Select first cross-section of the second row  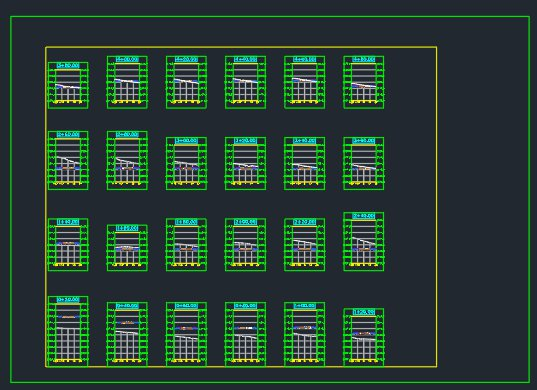[68, 160]
